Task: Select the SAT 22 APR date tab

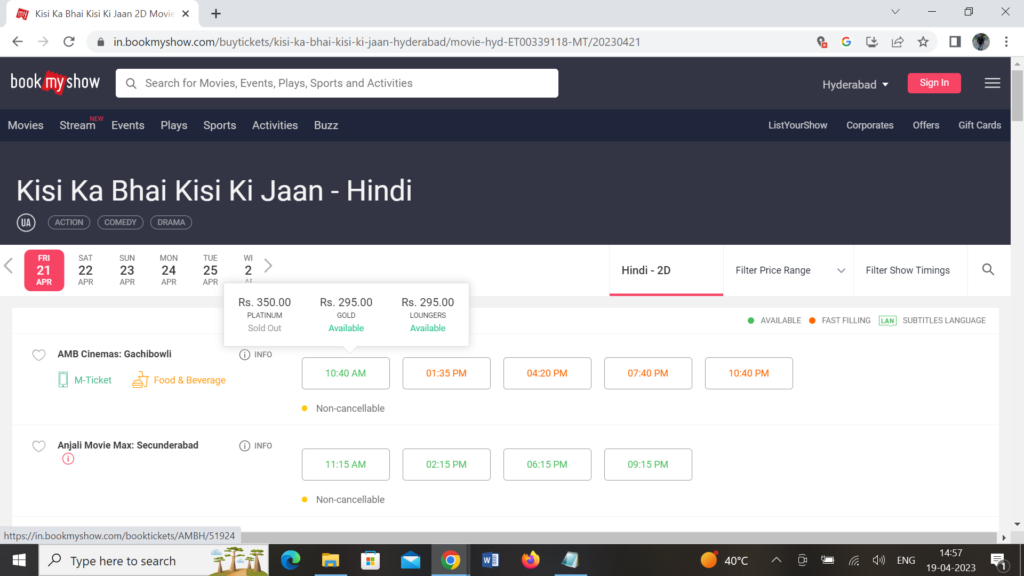Action: coord(86,270)
